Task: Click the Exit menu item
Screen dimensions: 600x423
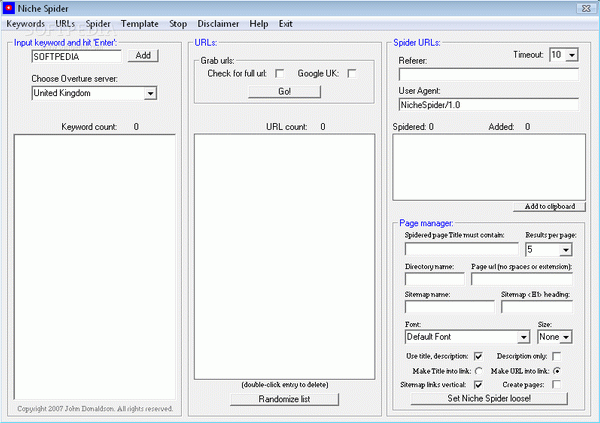Action: (285, 24)
